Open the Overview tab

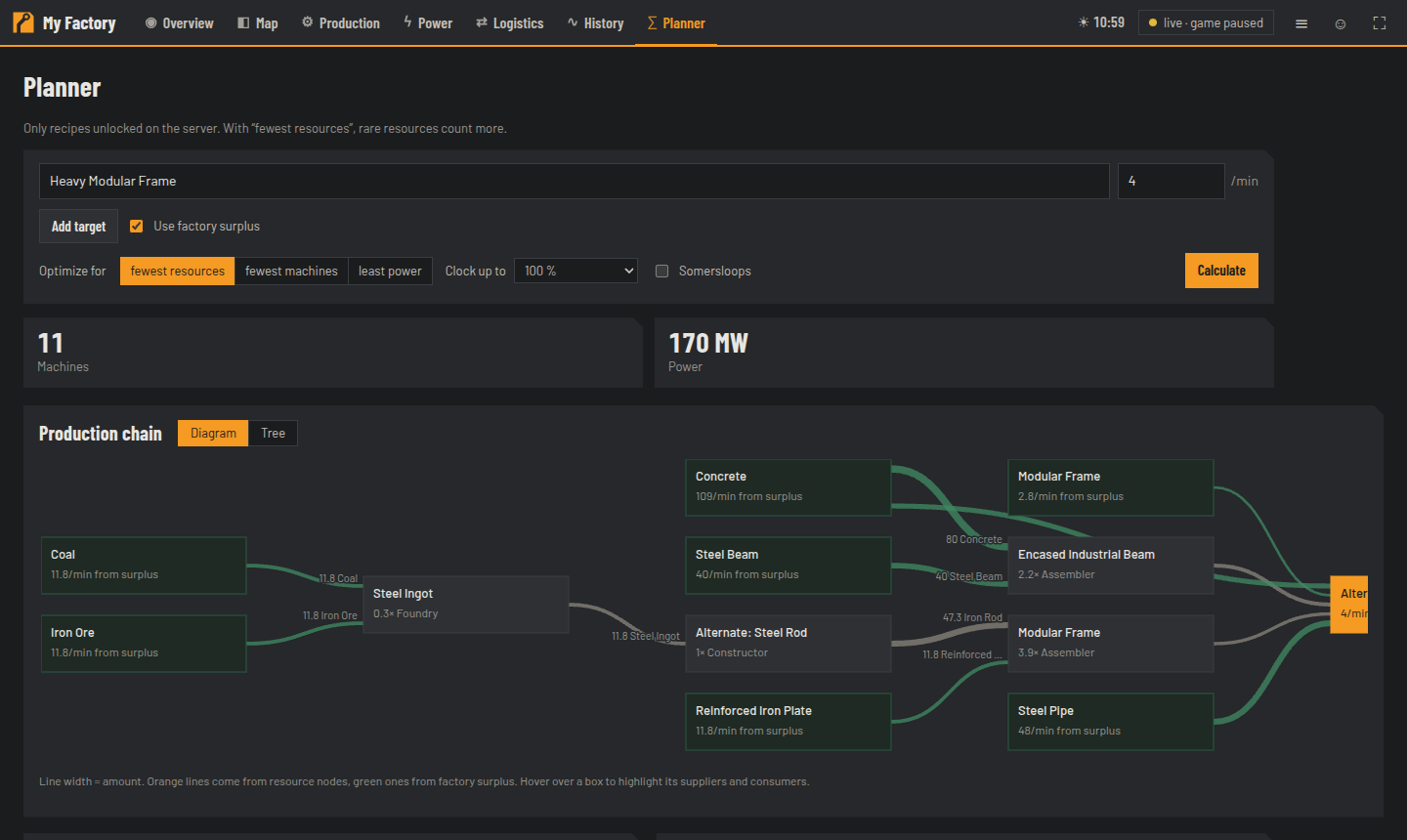(x=179, y=23)
